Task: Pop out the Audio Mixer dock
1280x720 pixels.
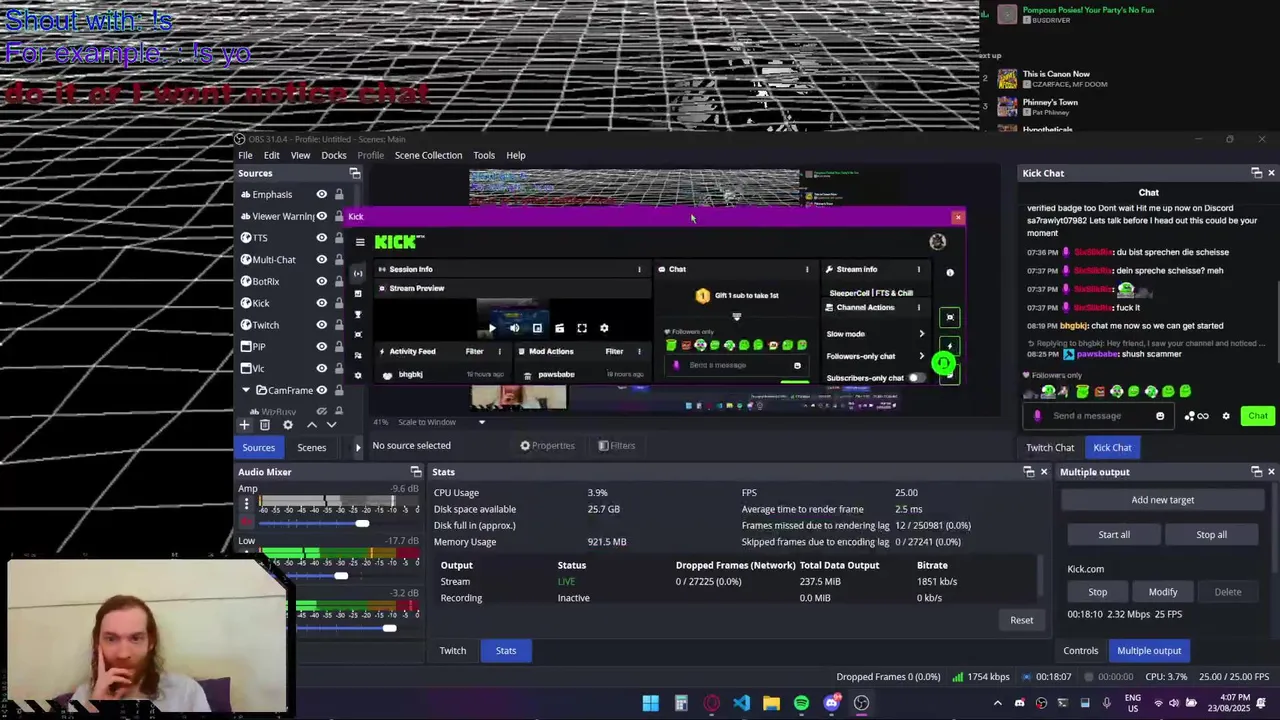Action: 416,472
